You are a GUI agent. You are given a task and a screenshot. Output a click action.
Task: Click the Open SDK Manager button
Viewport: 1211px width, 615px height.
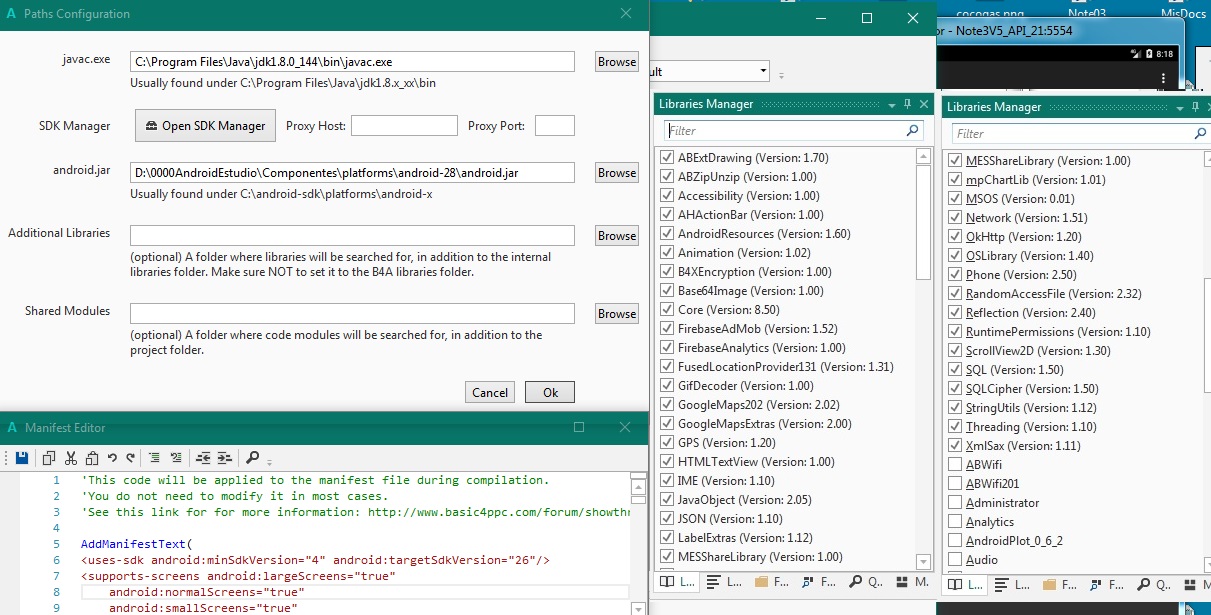204,125
